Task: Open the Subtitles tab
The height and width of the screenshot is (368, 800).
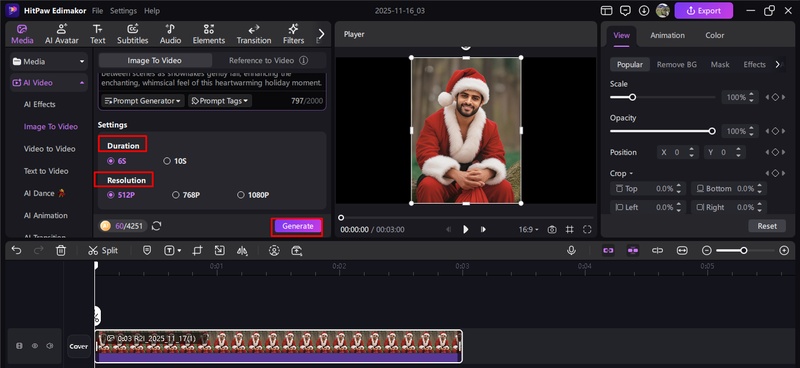Action: [133, 34]
